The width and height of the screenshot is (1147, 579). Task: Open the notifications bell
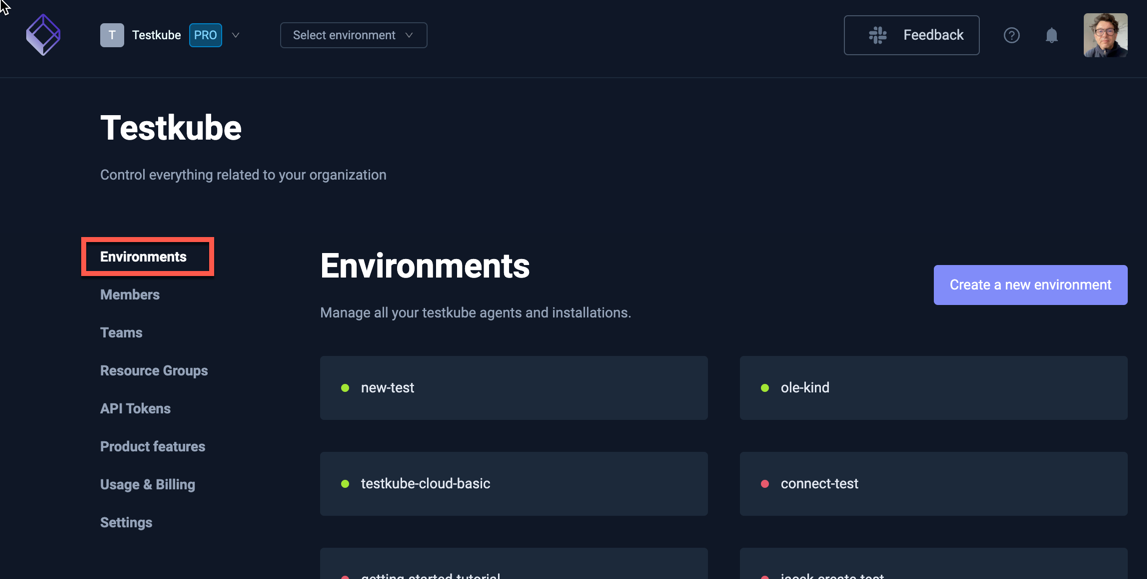coord(1052,35)
